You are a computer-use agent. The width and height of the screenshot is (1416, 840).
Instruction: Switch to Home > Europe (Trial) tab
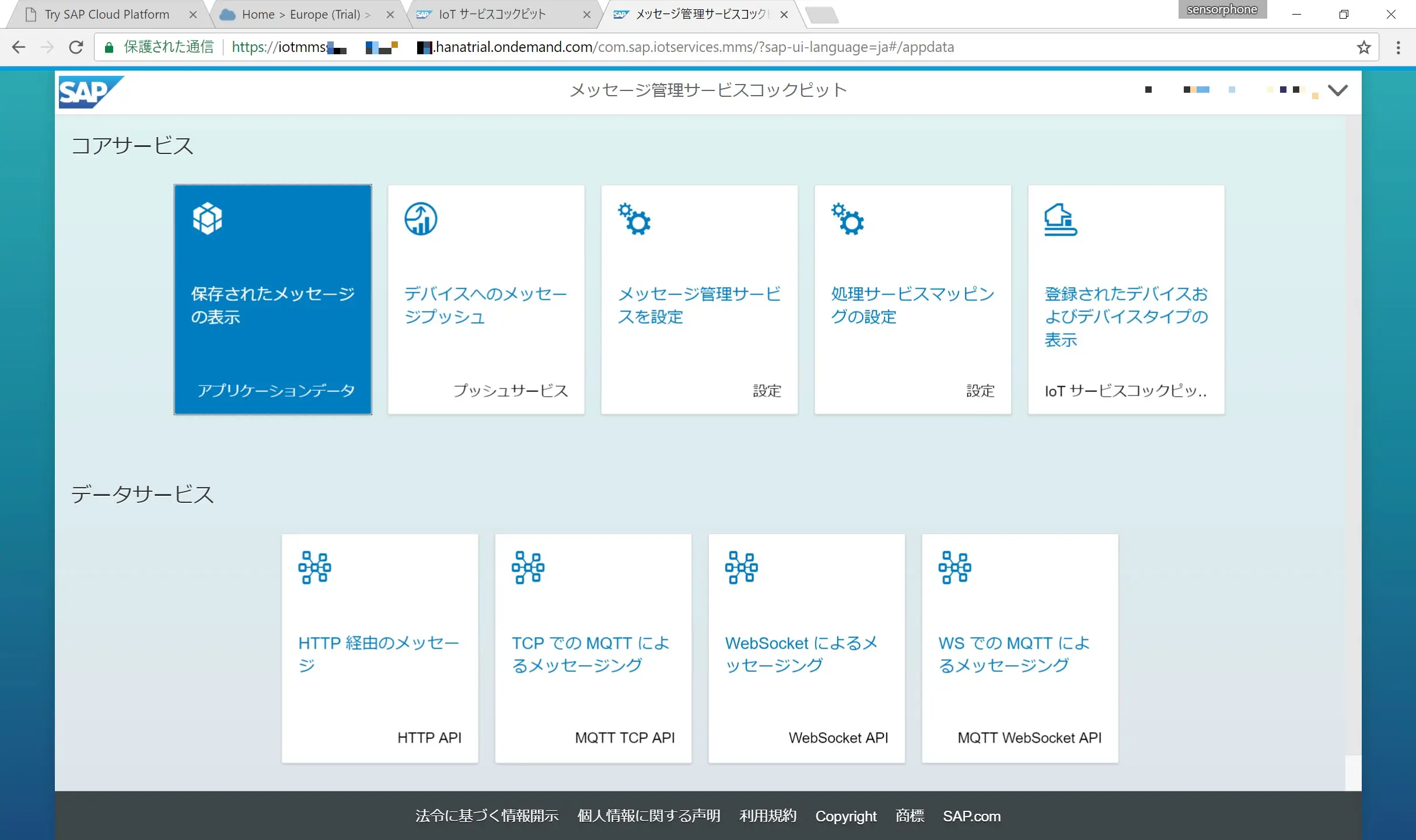[x=307, y=15]
